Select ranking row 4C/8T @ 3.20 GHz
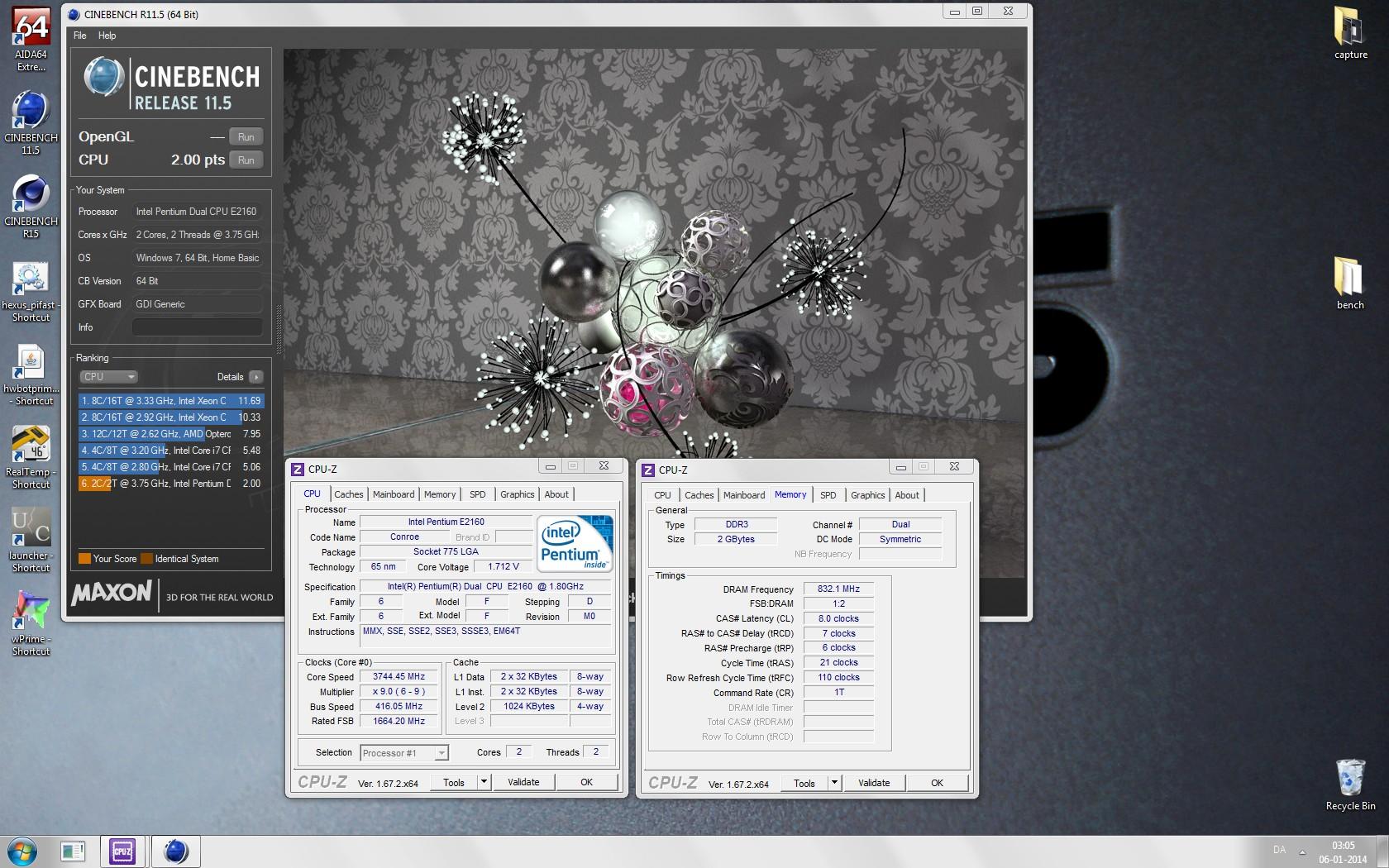The height and width of the screenshot is (868, 1389). 171,451
